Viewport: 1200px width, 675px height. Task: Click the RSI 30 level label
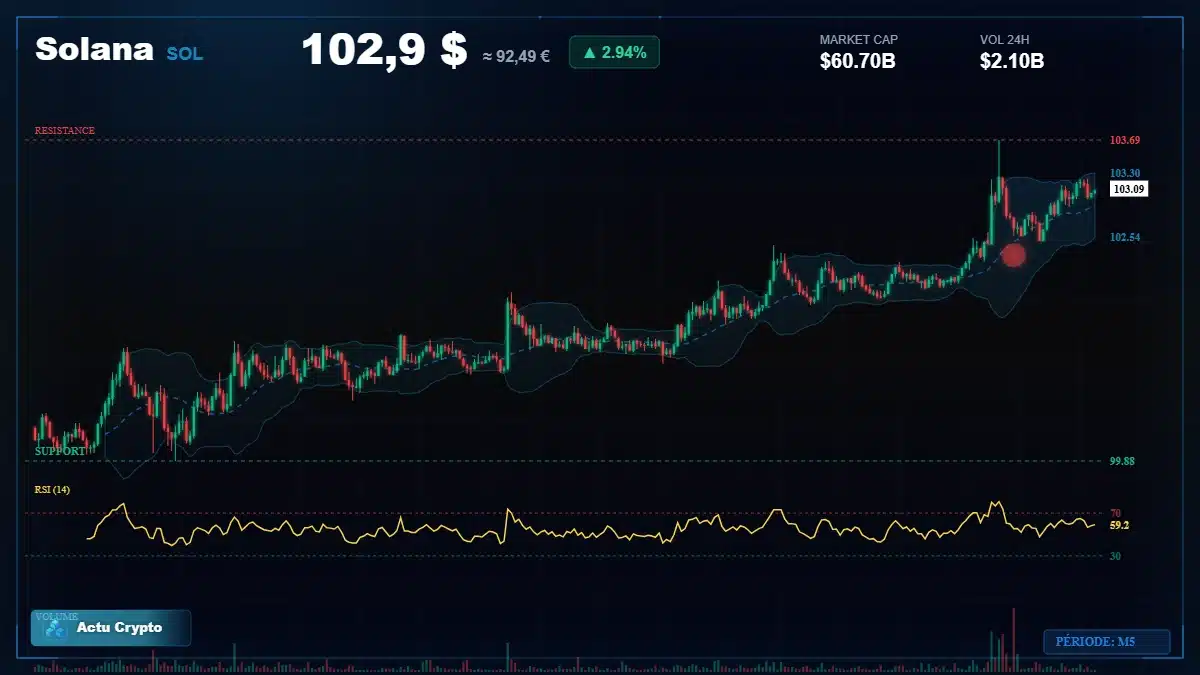tap(1115, 556)
